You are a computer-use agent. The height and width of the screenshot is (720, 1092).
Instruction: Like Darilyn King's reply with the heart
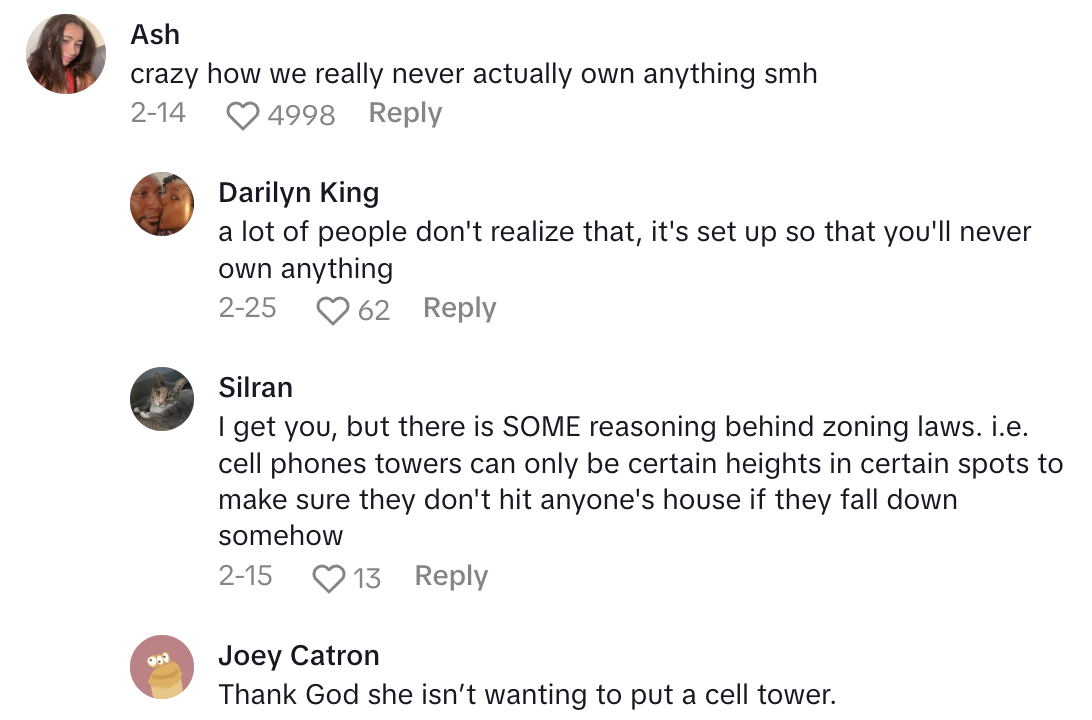click(332, 311)
